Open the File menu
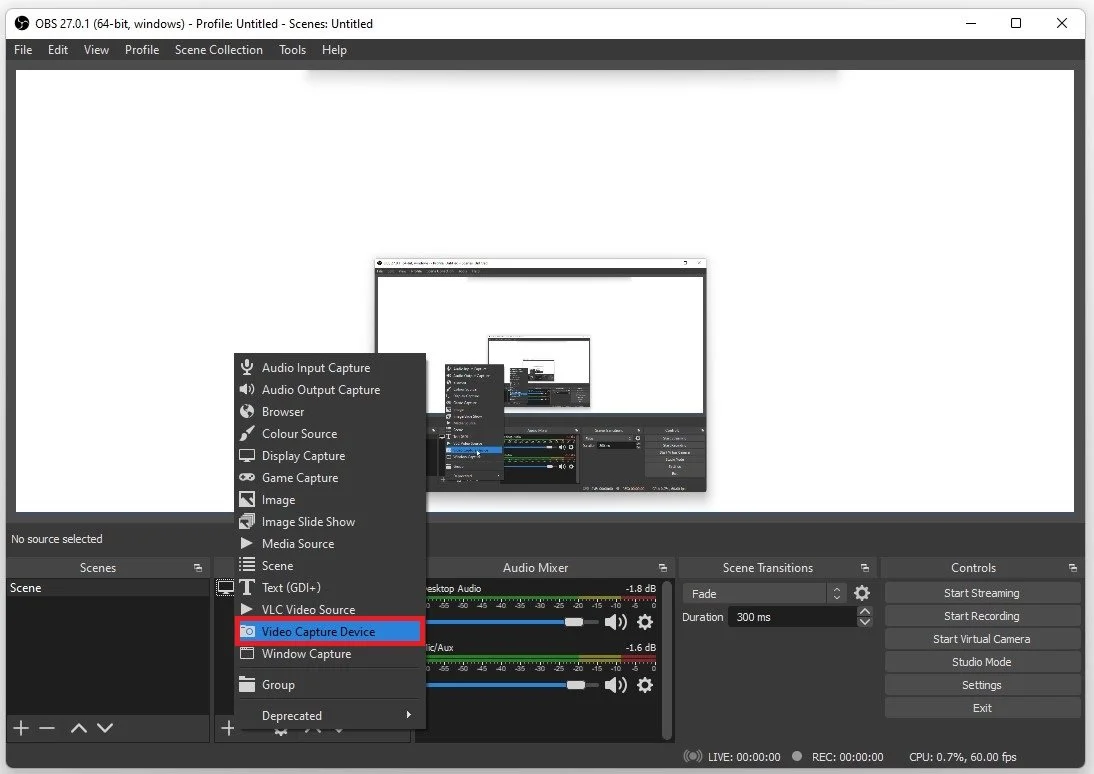Screen dimensions: 1094x774 23,50
